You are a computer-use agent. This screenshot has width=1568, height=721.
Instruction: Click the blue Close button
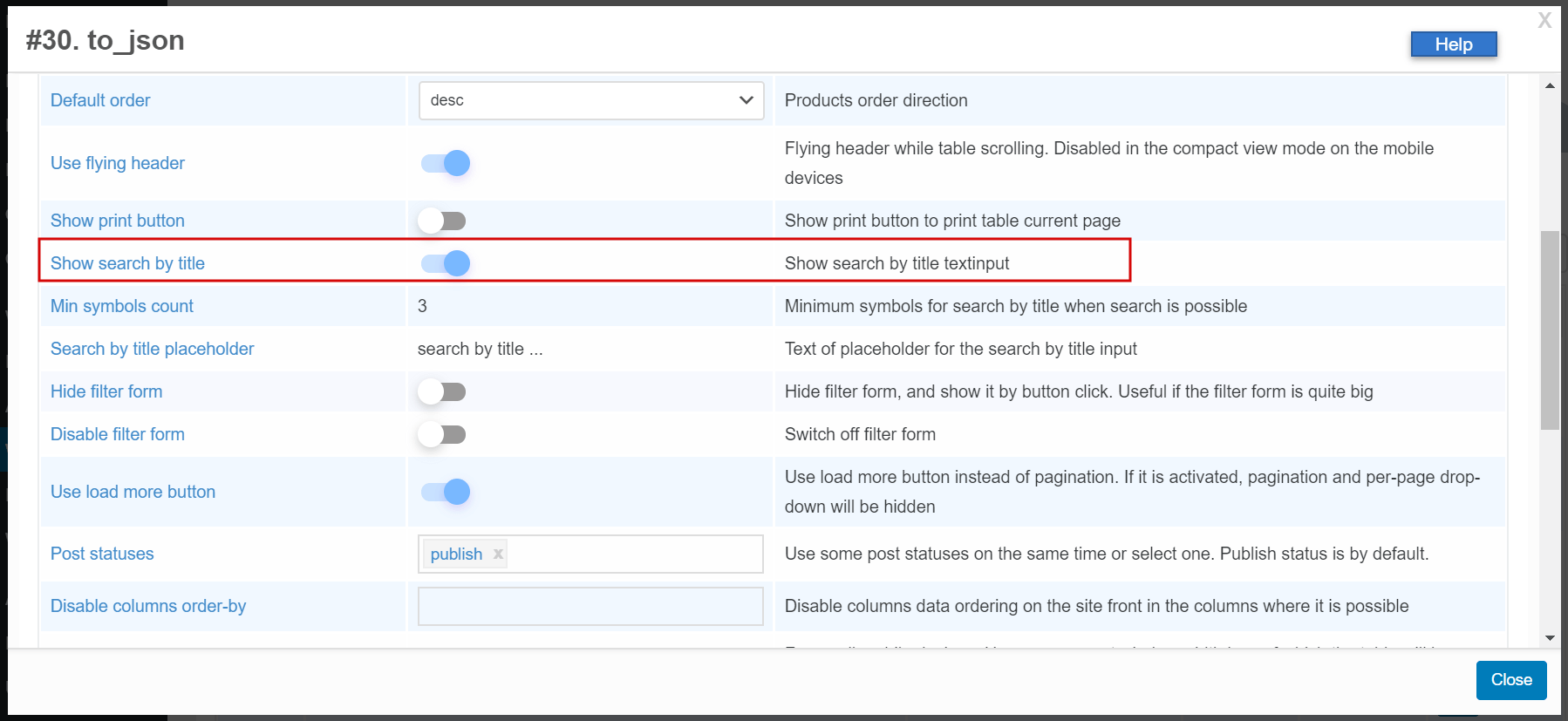[1511, 680]
